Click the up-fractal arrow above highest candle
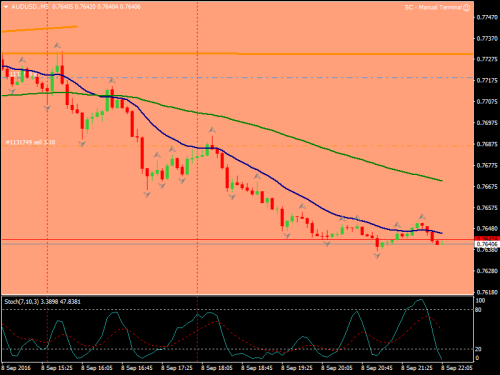This screenshot has width=500, height=375. pos(57,45)
